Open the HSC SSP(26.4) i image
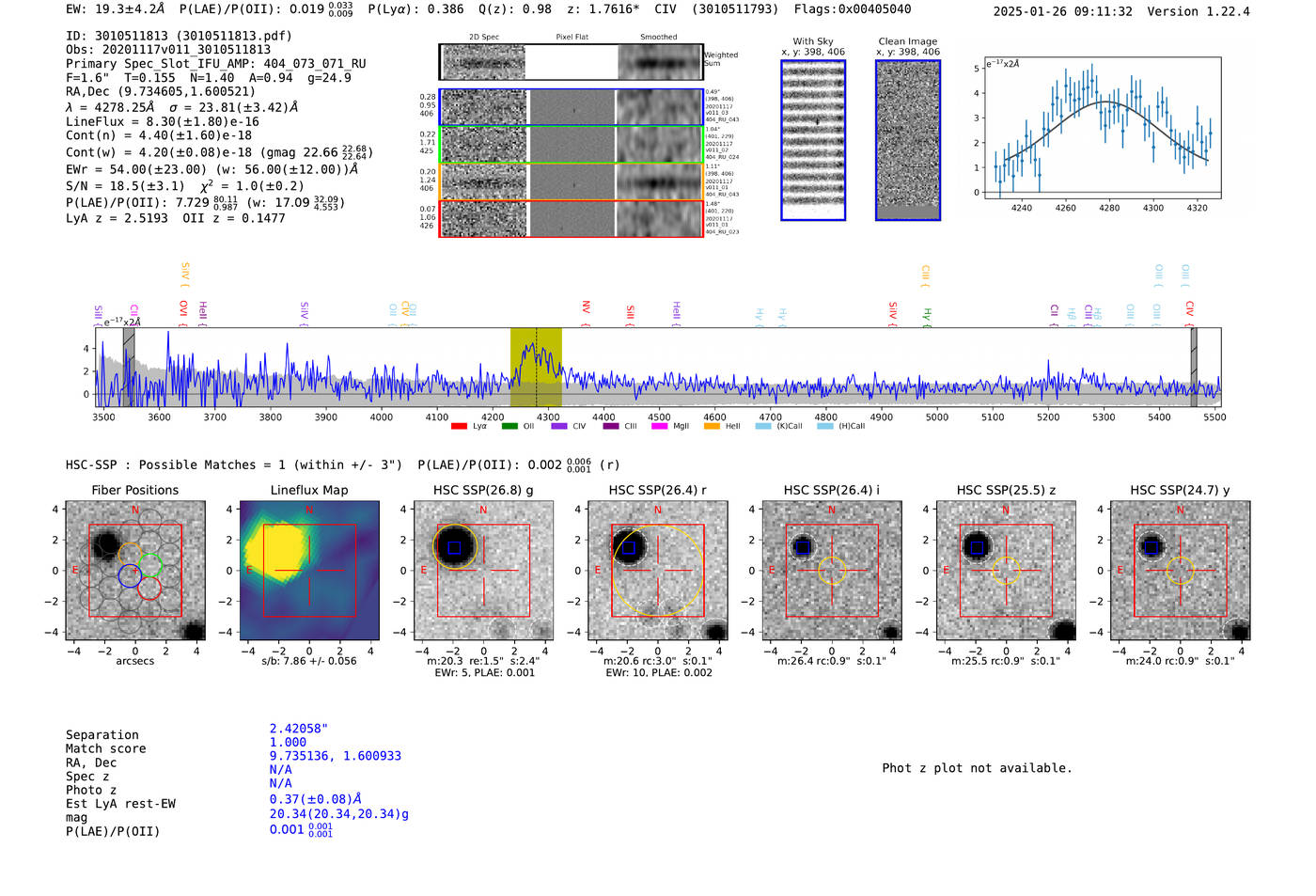Viewport: 1316px width, 896px height. point(832,571)
